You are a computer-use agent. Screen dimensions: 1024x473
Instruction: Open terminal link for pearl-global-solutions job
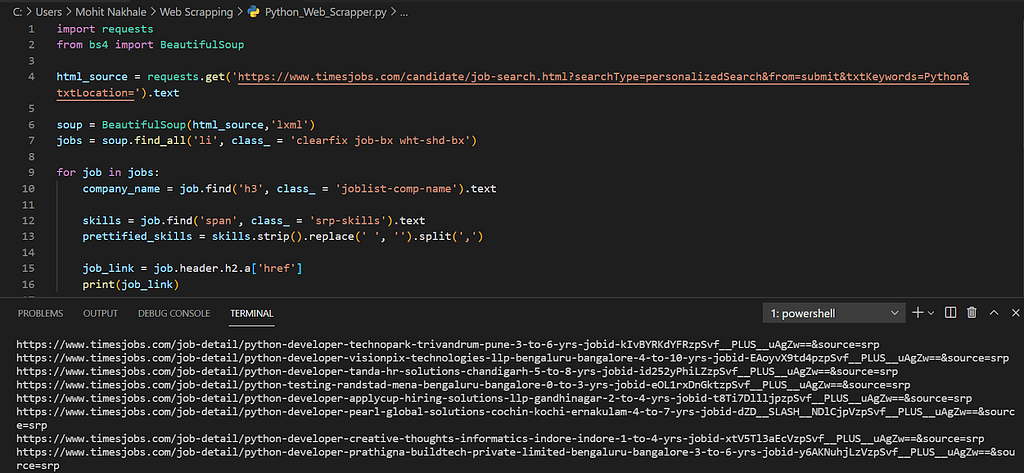516,418
